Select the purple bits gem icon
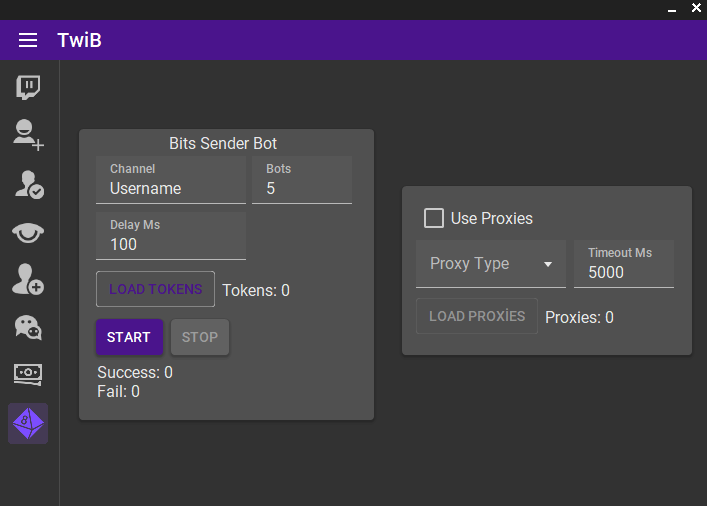 (x=28, y=423)
